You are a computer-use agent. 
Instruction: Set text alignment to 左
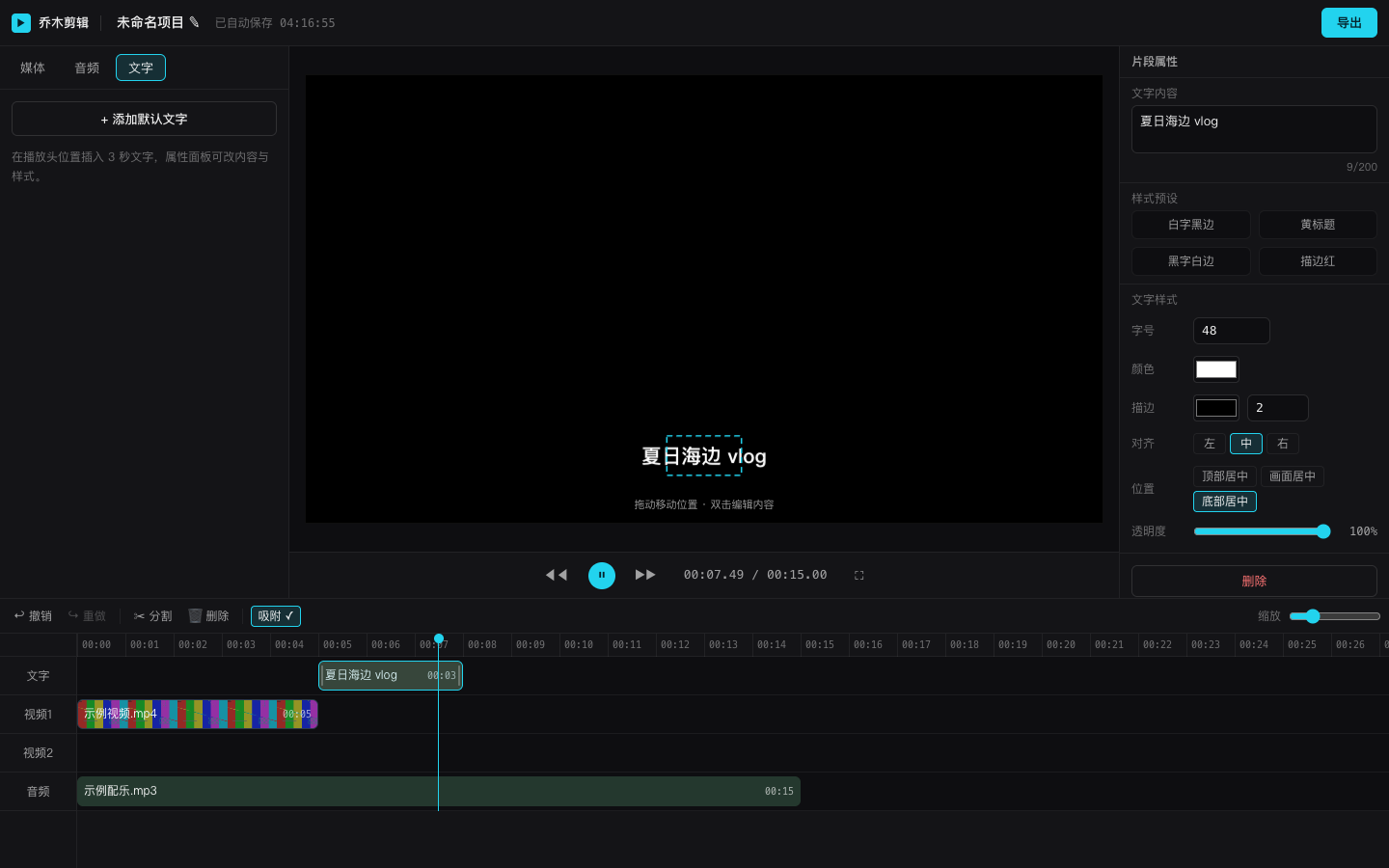click(1210, 444)
